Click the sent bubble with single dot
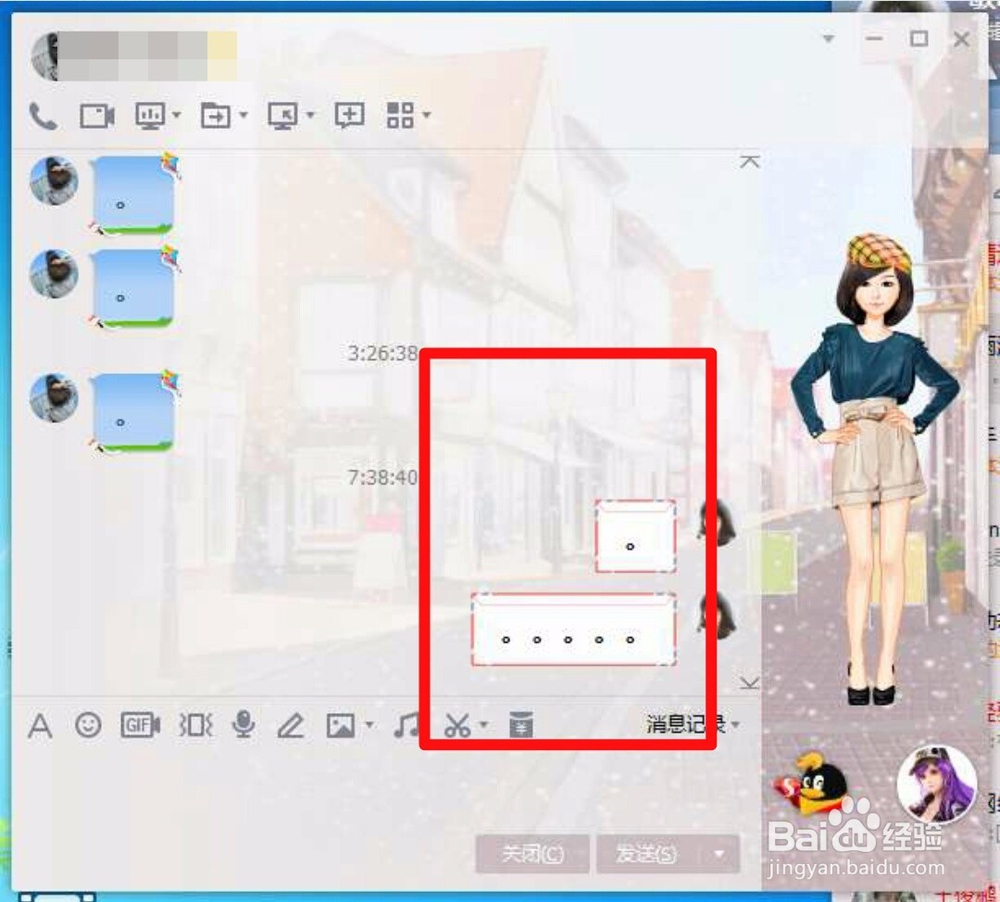The height and width of the screenshot is (902, 1000). point(635,536)
